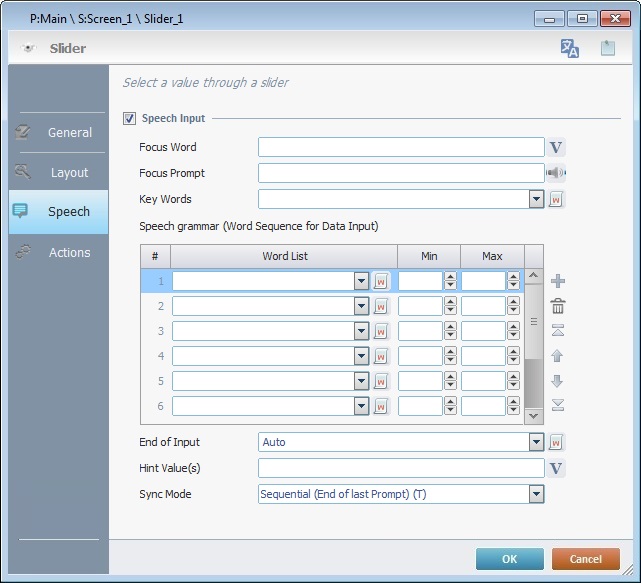Screen dimensions: 641x583
Task: Uncheck the Speech Input checkbox
Action: [x=129, y=119]
